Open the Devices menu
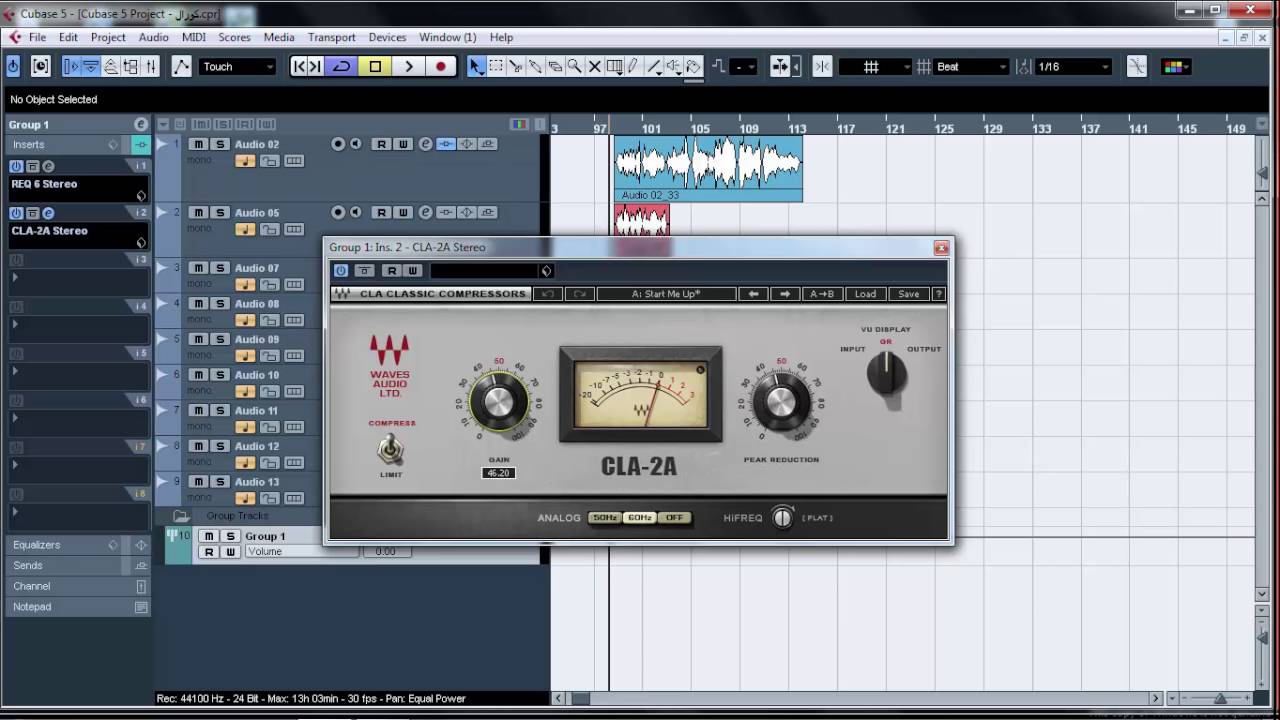 387,37
